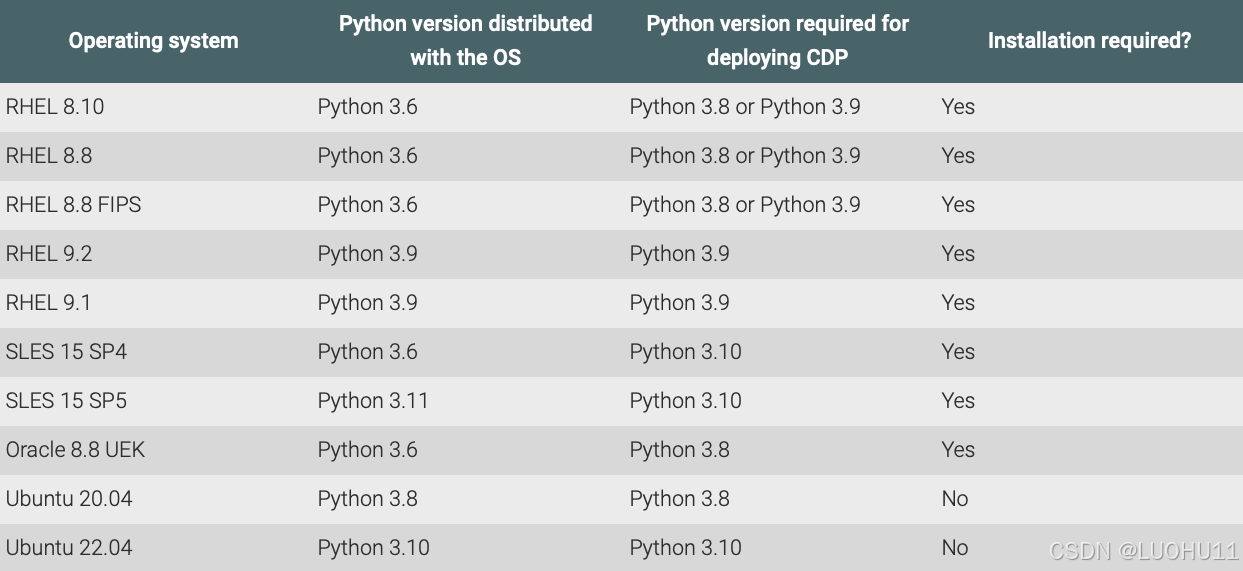Click distributed-with-OS 'Python 3.9' in RHEL 9.1 row
Image resolution: width=1243 pixels, height=571 pixels.
point(368,303)
